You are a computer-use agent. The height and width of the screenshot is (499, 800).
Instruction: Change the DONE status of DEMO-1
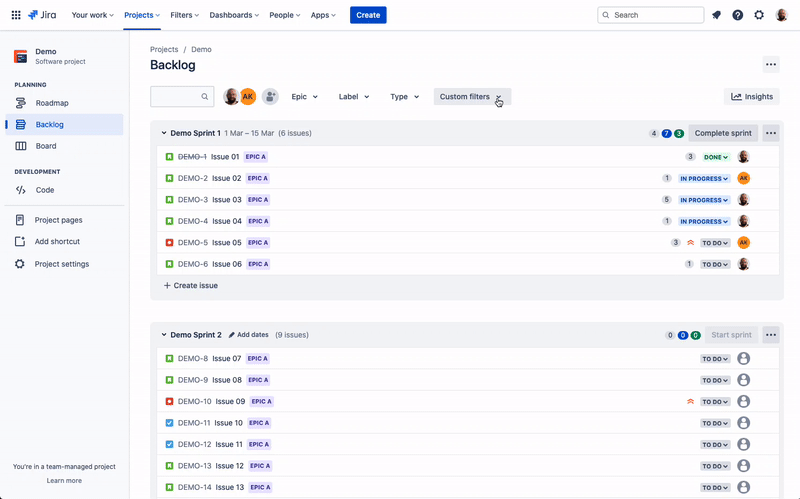[x=716, y=157]
